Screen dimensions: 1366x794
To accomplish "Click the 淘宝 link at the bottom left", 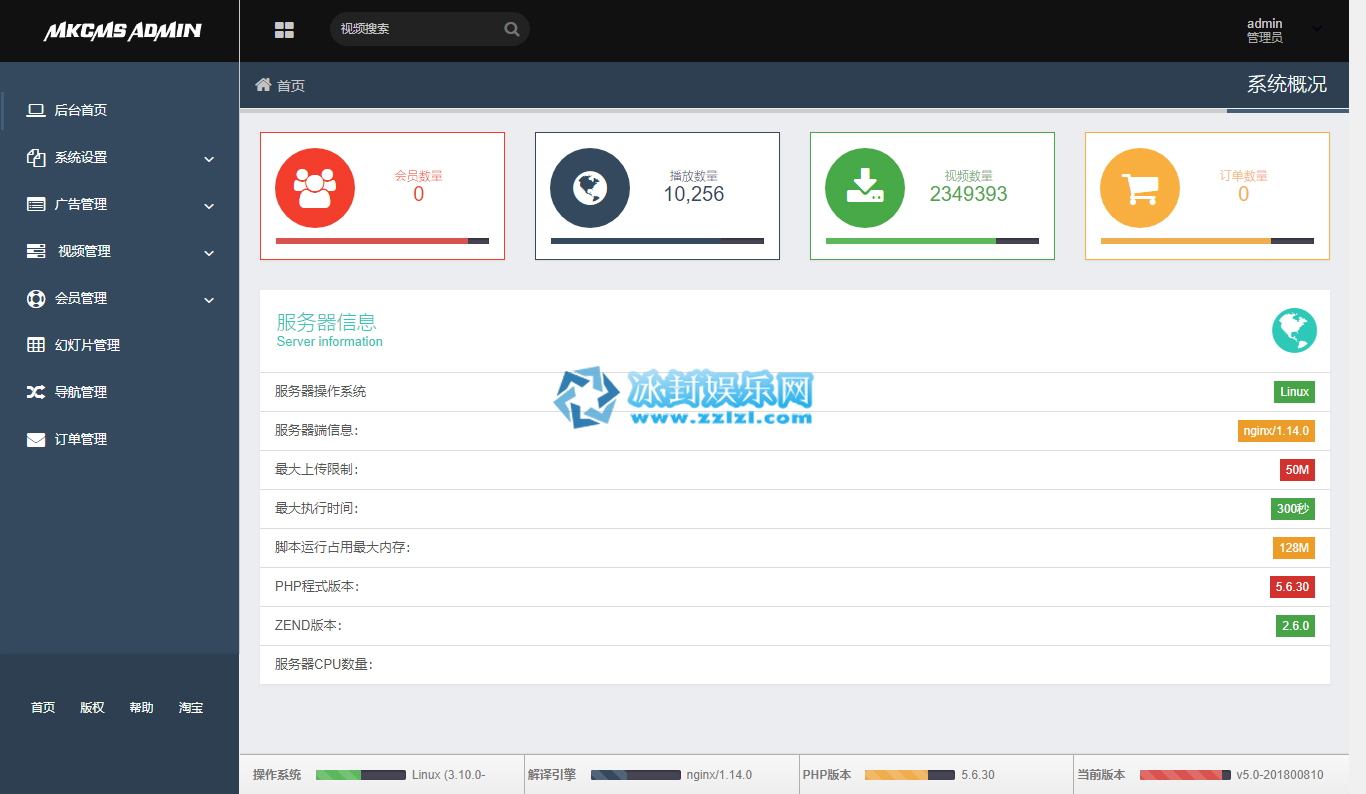I will pos(190,707).
